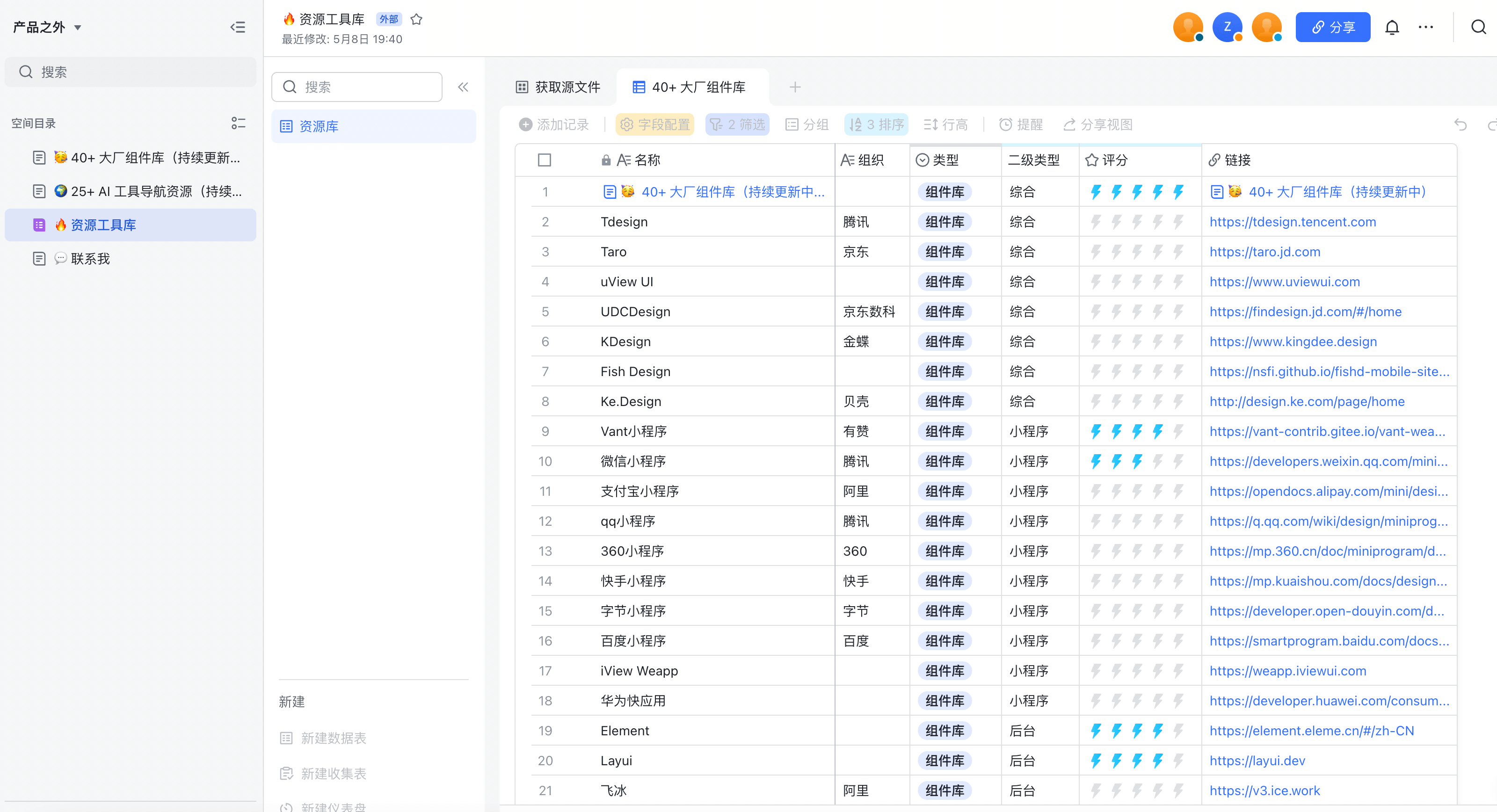Click the 分享 share button
Image resolution: width=1497 pixels, height=812 pixels.
click(x=1332, y=27)
